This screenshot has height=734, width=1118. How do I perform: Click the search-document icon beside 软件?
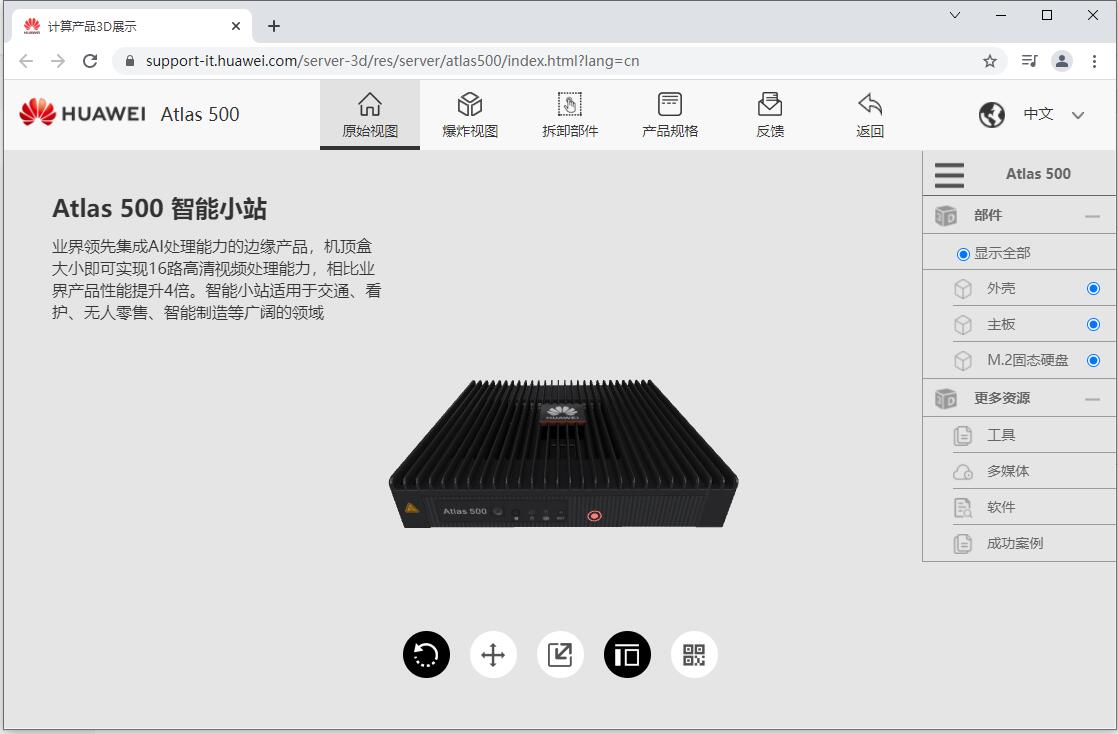(963, 508)
